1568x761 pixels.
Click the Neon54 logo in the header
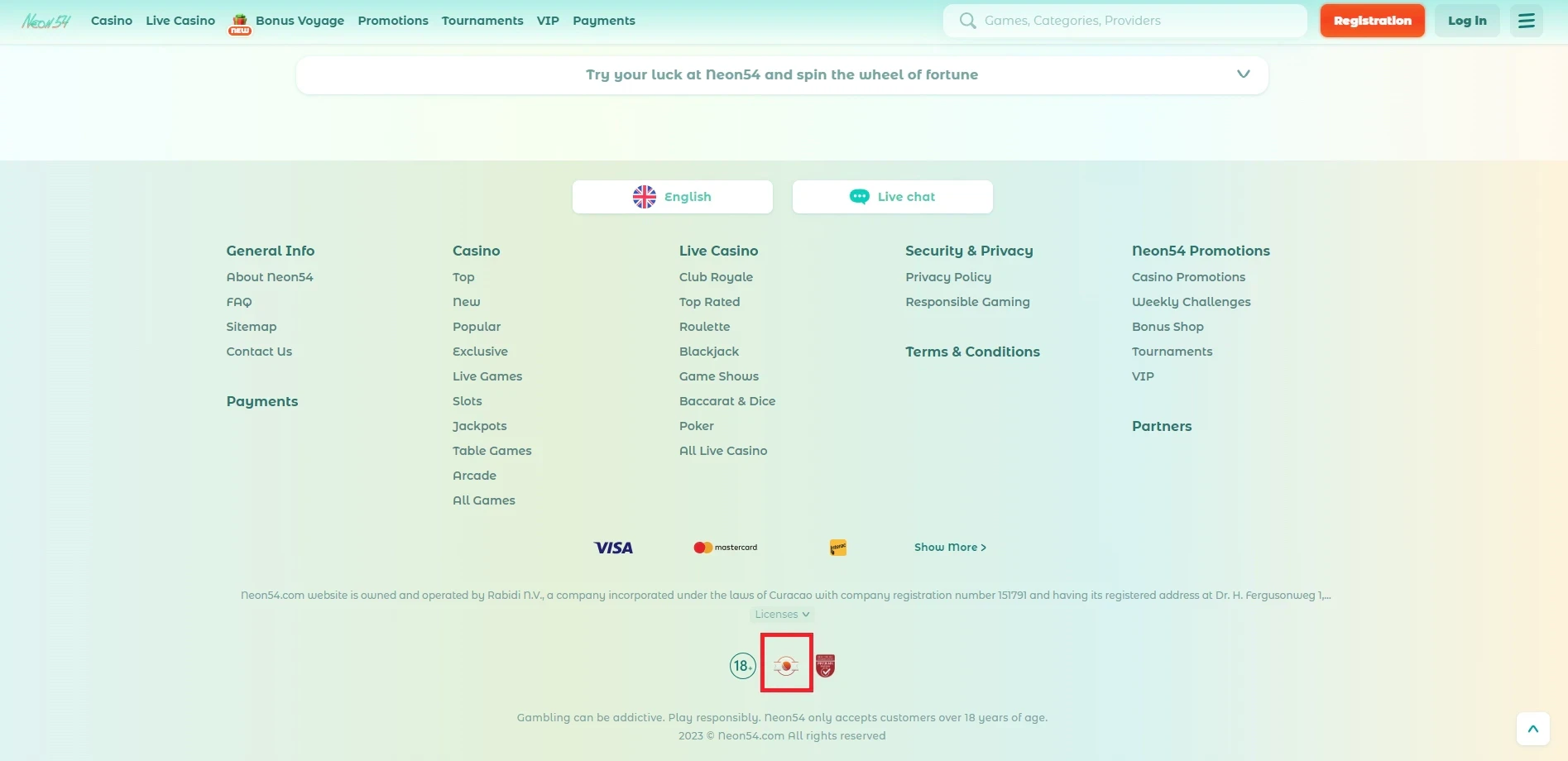[46, 21]
